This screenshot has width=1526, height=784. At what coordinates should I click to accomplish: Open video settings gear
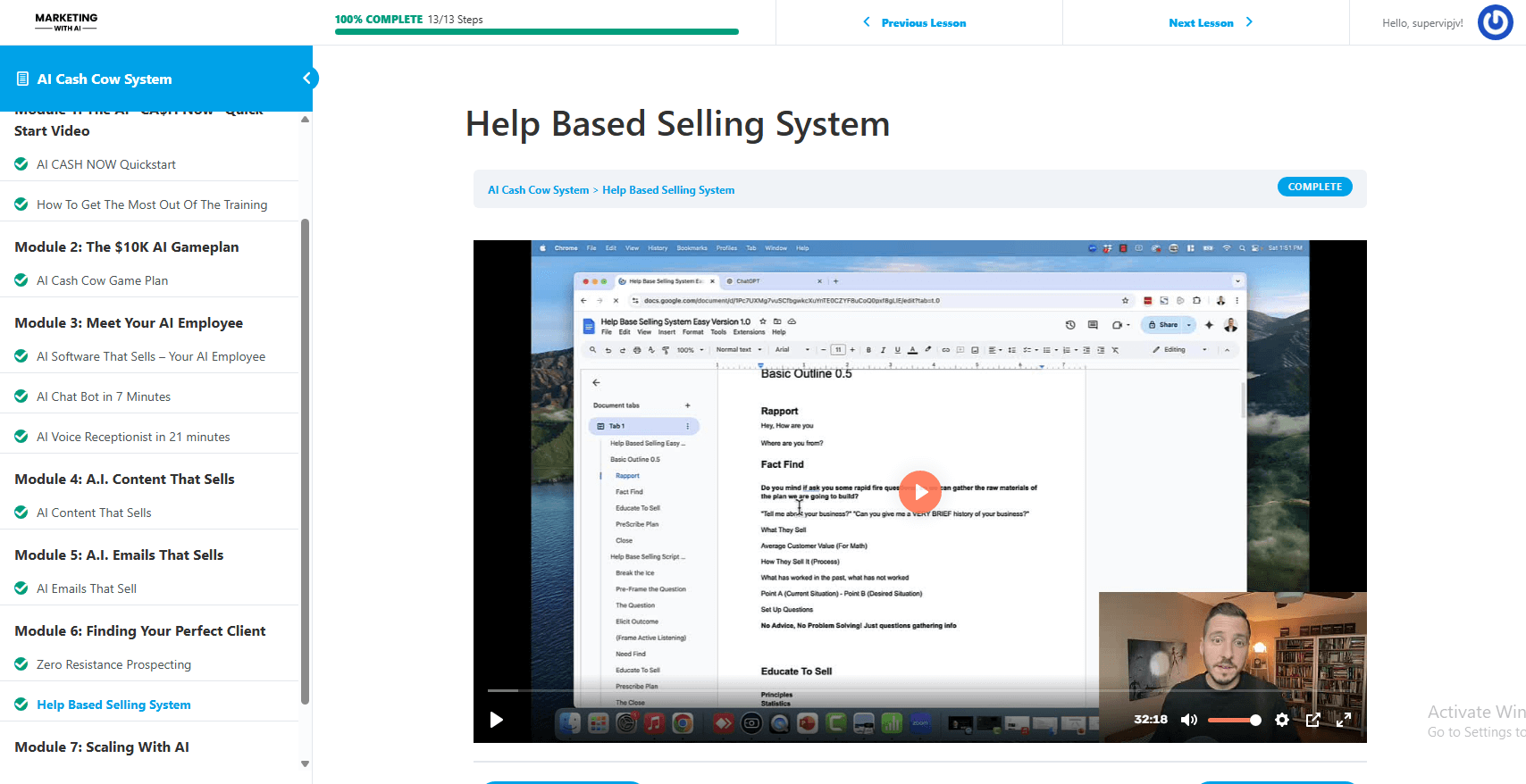[1282, 720]
